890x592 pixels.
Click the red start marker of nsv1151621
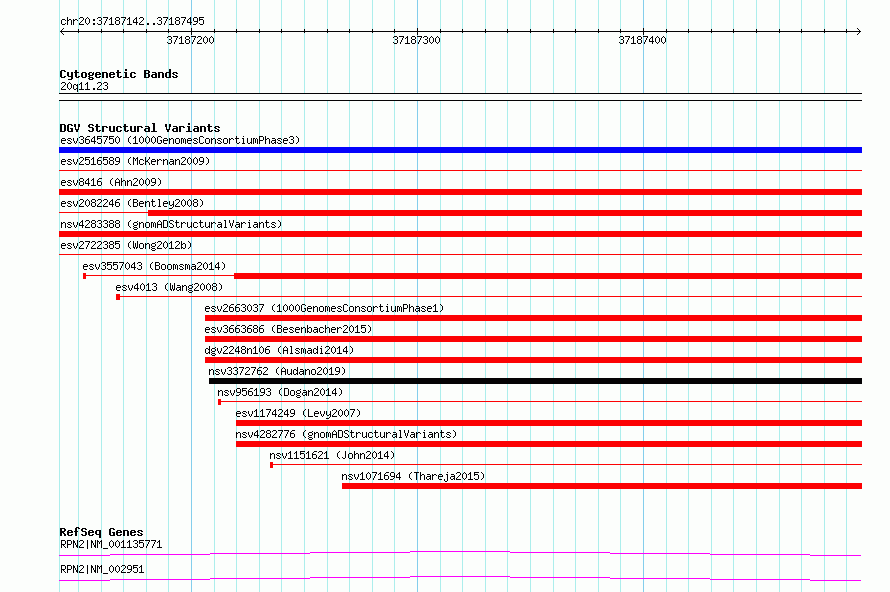pos(271,465)
